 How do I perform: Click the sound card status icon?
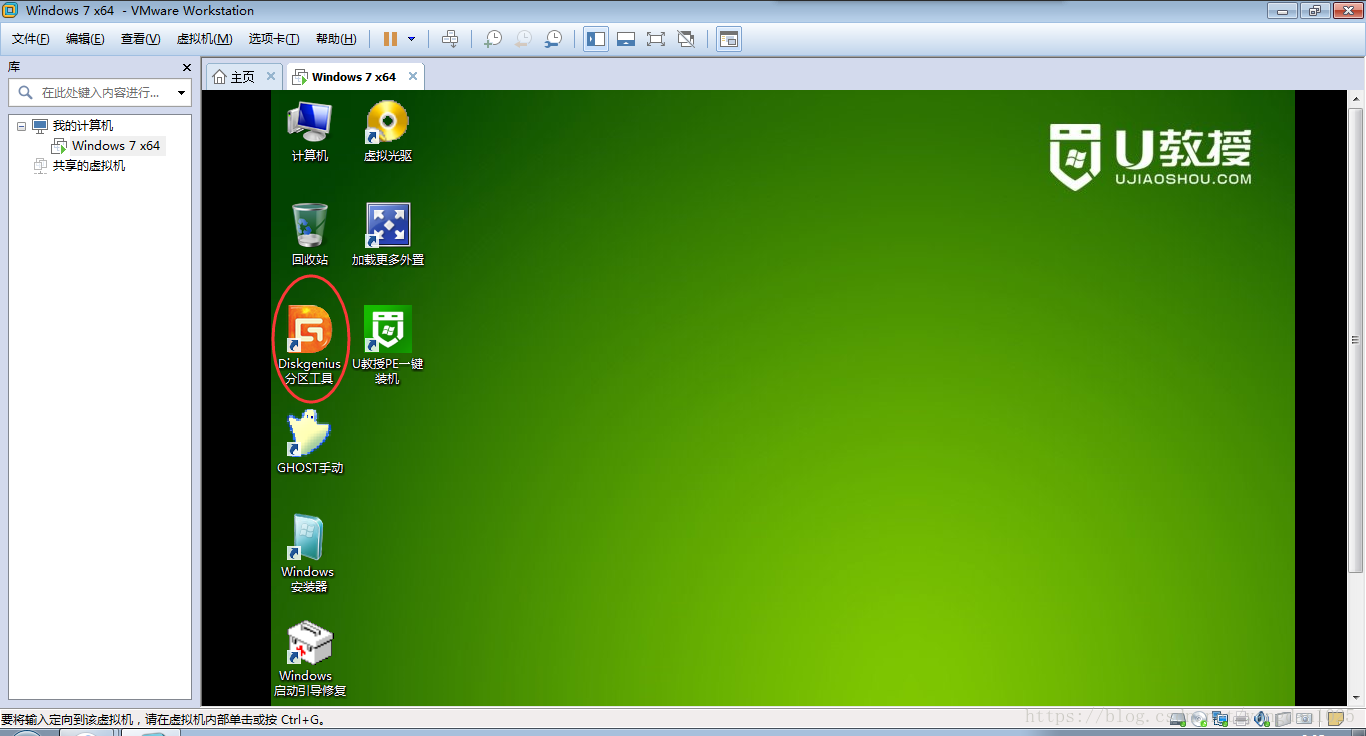[1262, 719]
